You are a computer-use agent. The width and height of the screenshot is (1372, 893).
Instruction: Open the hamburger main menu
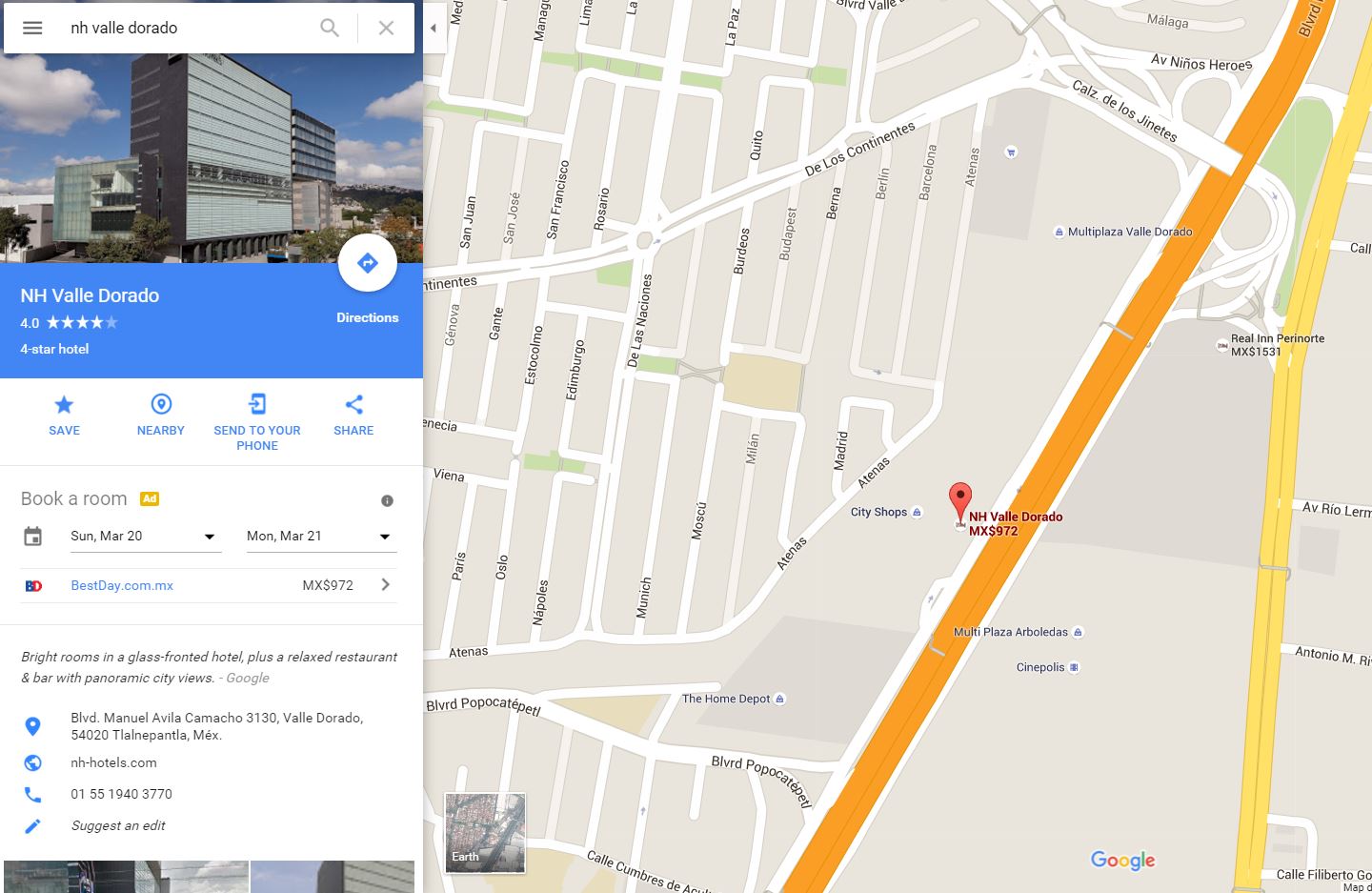click(32, 28)
